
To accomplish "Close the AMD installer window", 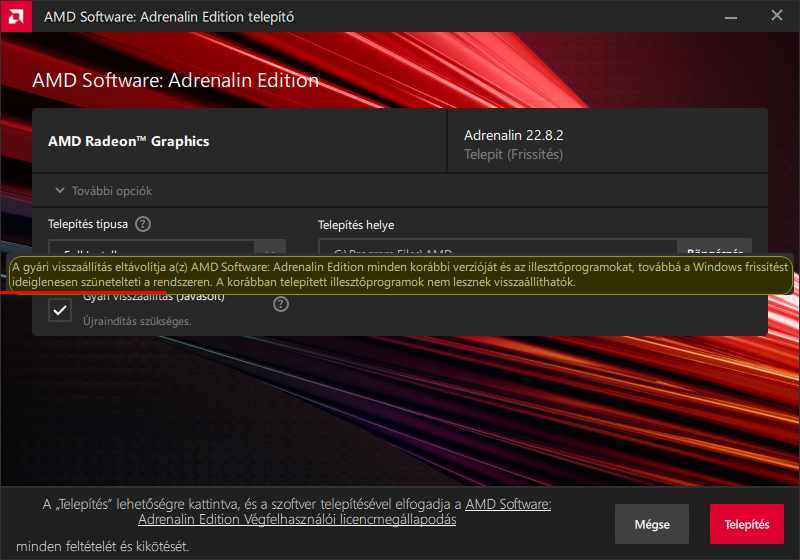I will coord(777,16).
